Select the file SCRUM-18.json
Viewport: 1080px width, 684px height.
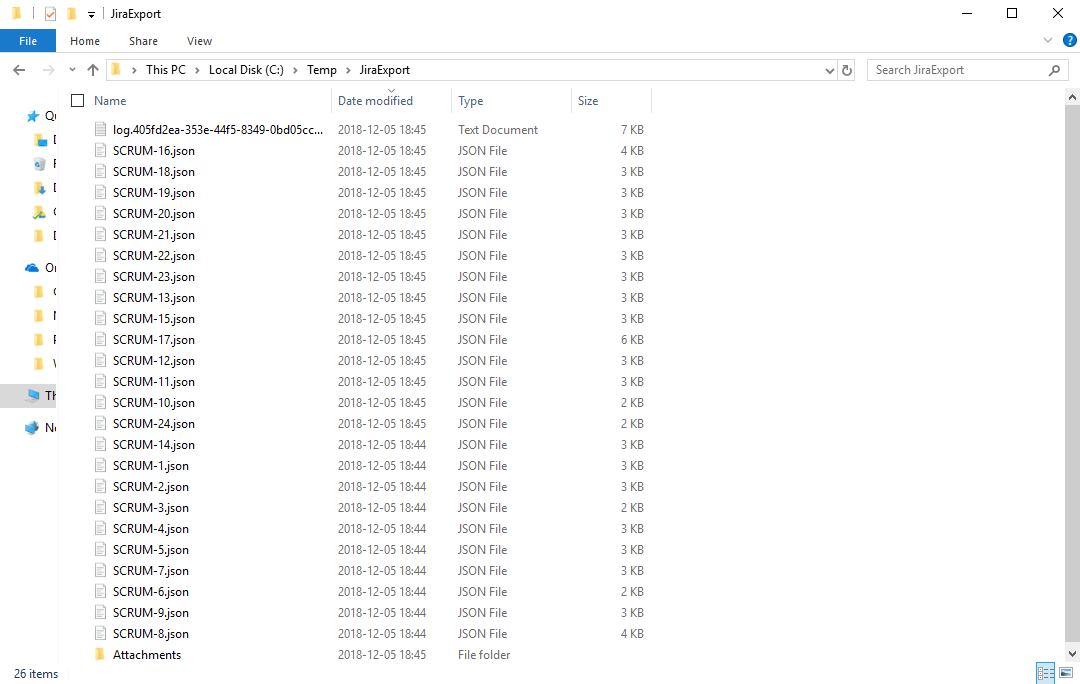[154, 172]
